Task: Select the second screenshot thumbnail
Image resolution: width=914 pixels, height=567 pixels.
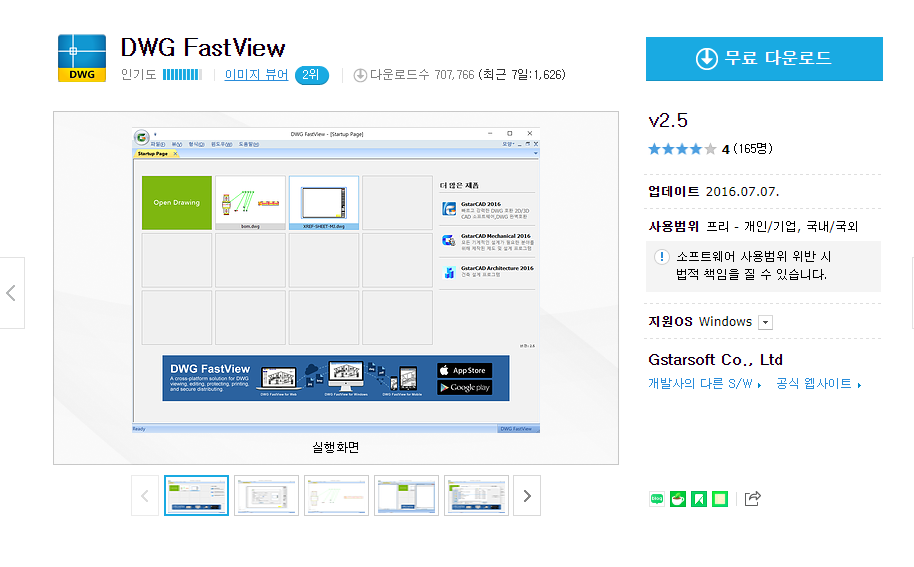Action: pyautogui.click(x=266, y=496)
